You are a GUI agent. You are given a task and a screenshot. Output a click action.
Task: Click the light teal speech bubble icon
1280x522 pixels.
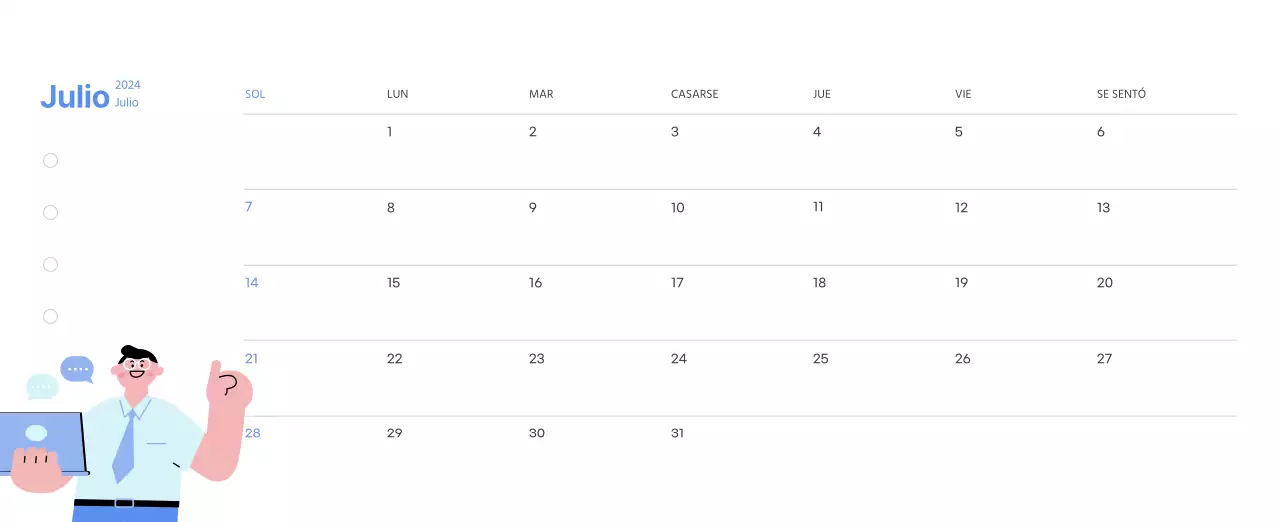(x=42, y=386)
